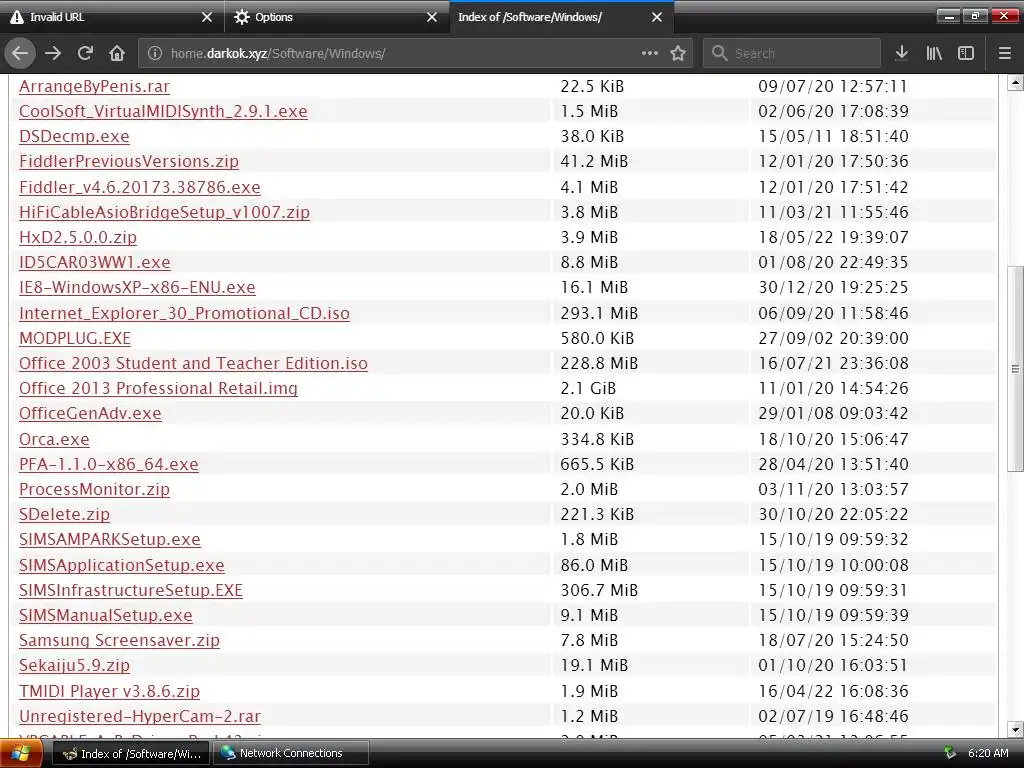Download SDelete.zip
This screenshot has height=768, width=1024.
point(64,514)
